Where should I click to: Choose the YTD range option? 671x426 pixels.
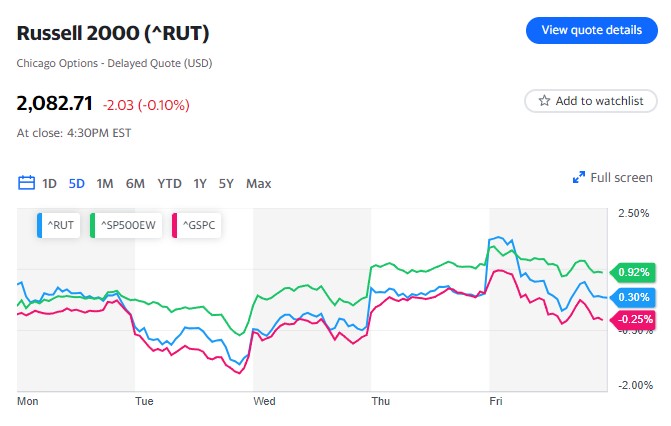(169, 183)
